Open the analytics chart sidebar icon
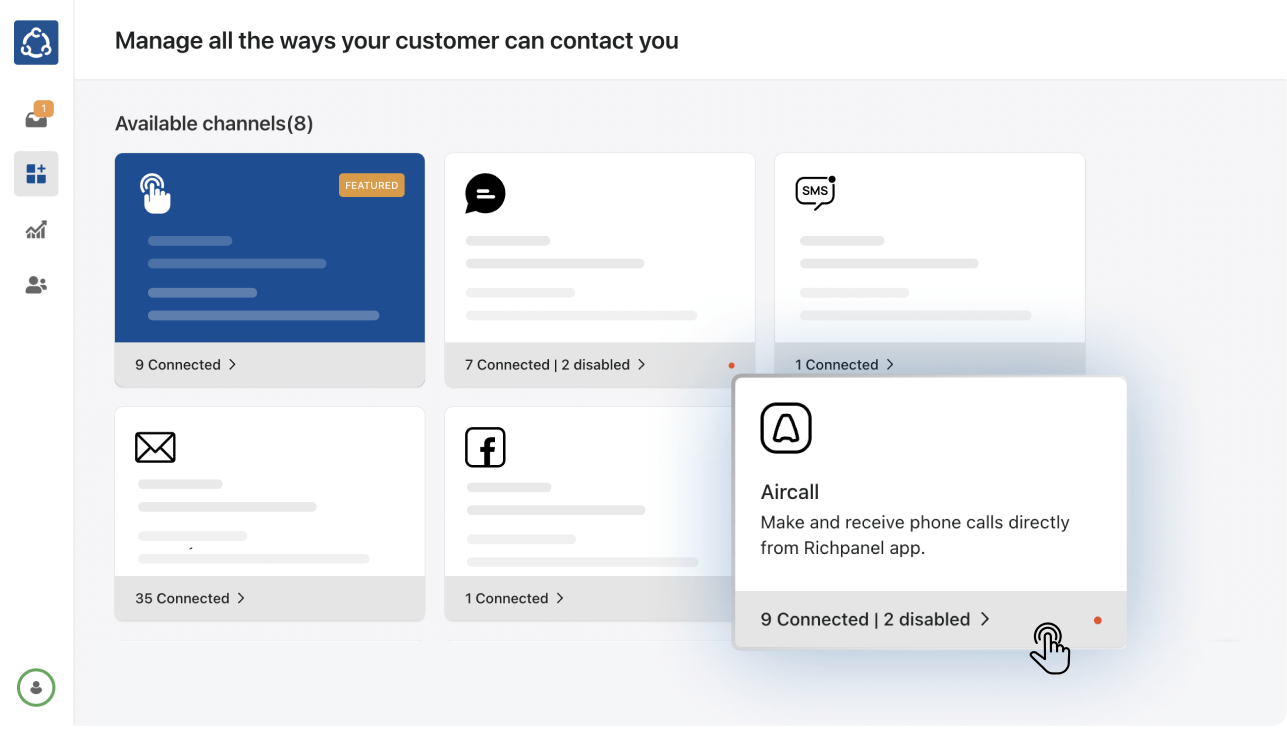The image size is (1287, 750). click(36, 230)
